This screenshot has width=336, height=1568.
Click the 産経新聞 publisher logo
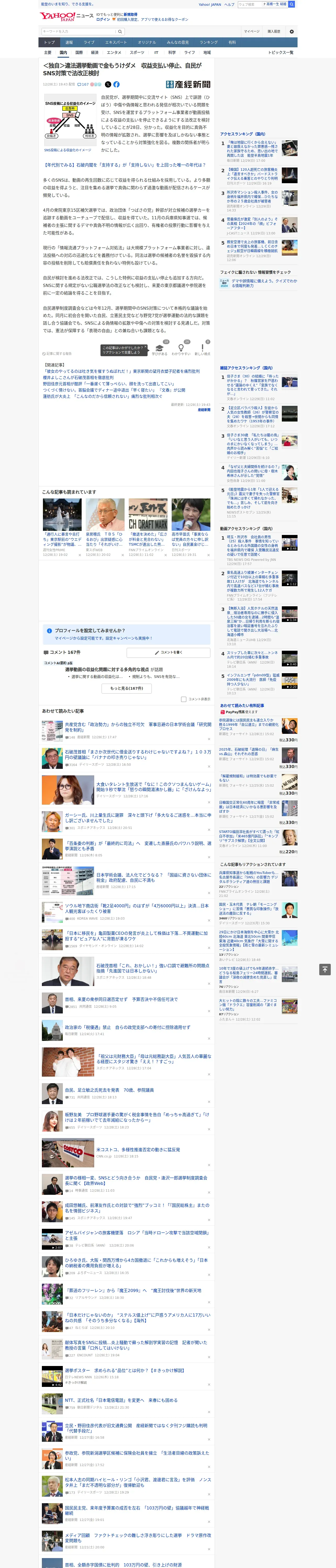[x=188, y=85]
